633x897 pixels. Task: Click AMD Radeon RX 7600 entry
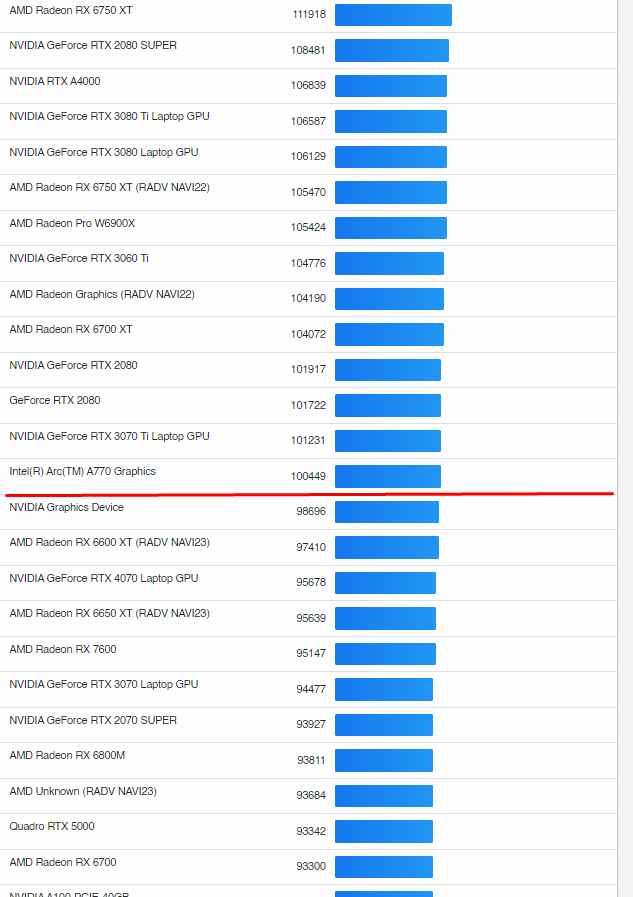(x=63, y=649)
